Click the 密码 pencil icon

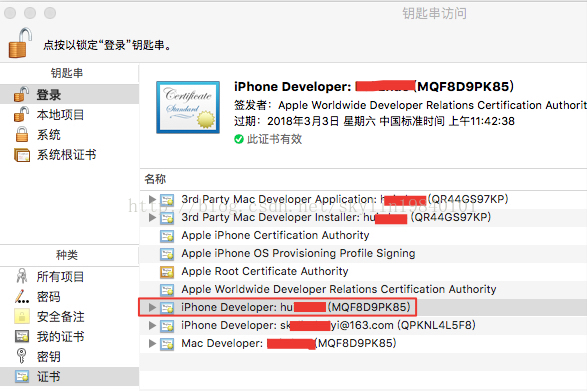tap(22, 296)
